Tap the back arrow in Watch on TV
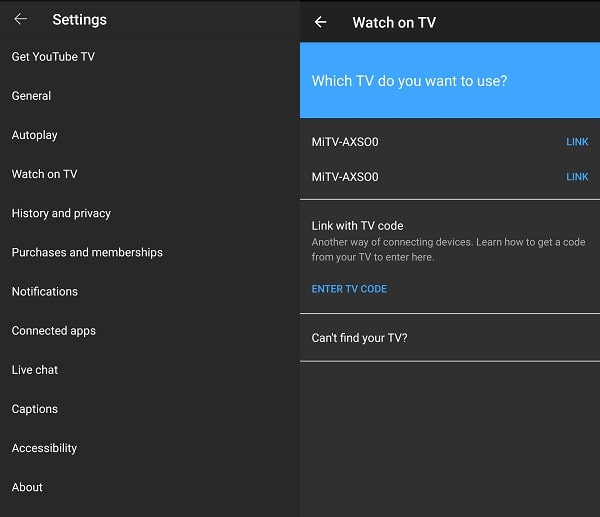The width and height of the screenshot is (600, 517). coord(320,22)
